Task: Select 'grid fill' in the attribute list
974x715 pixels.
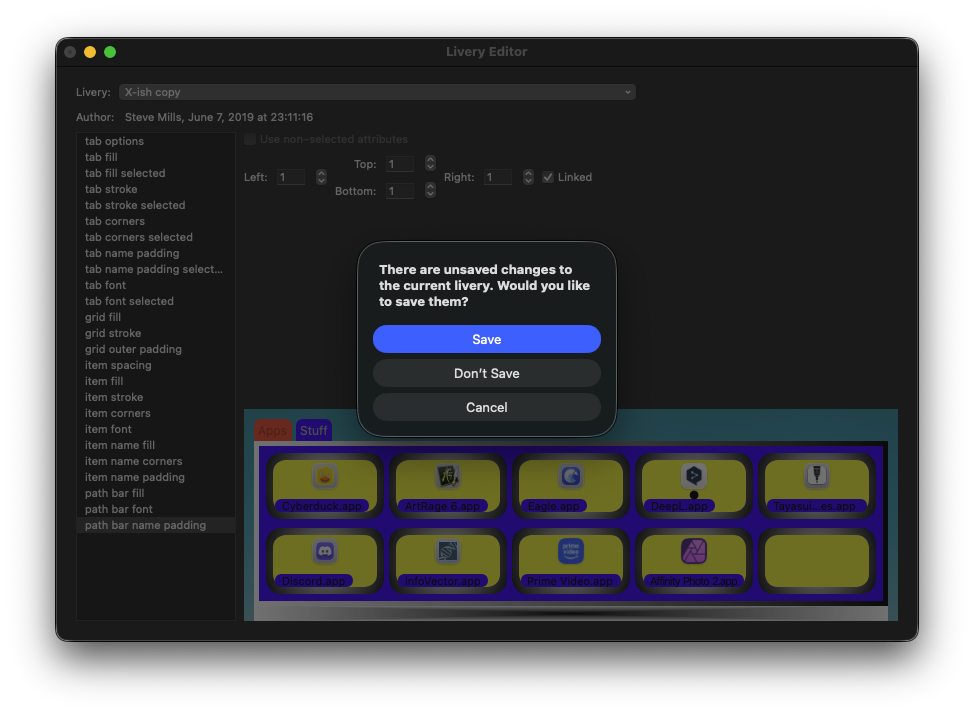Action: click(103, 317)
